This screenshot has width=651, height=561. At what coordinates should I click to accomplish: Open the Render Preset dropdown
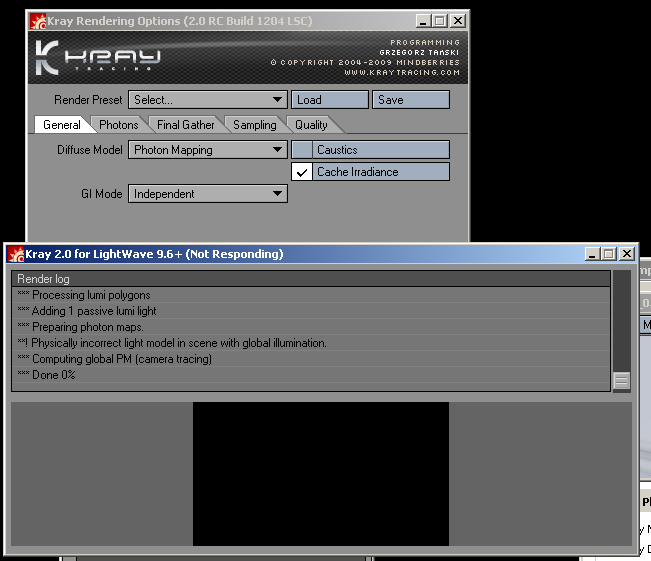pyautogui.click(x=208, y=100)
